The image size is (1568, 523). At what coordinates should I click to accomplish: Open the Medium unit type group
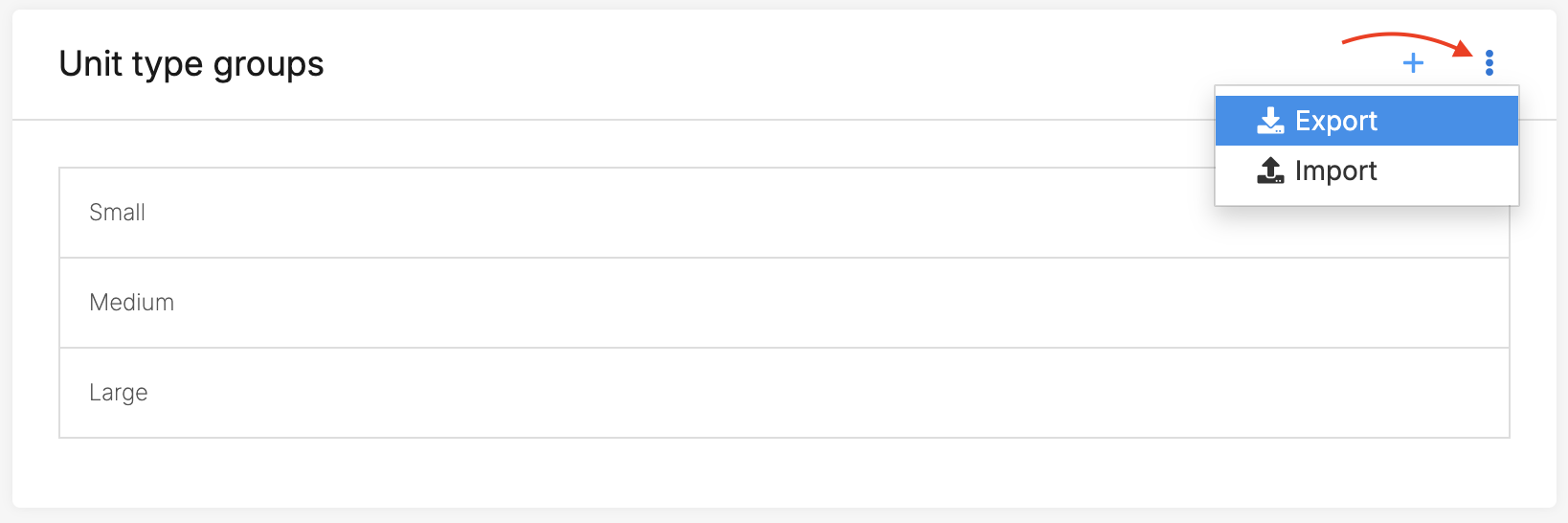[784, 303]
